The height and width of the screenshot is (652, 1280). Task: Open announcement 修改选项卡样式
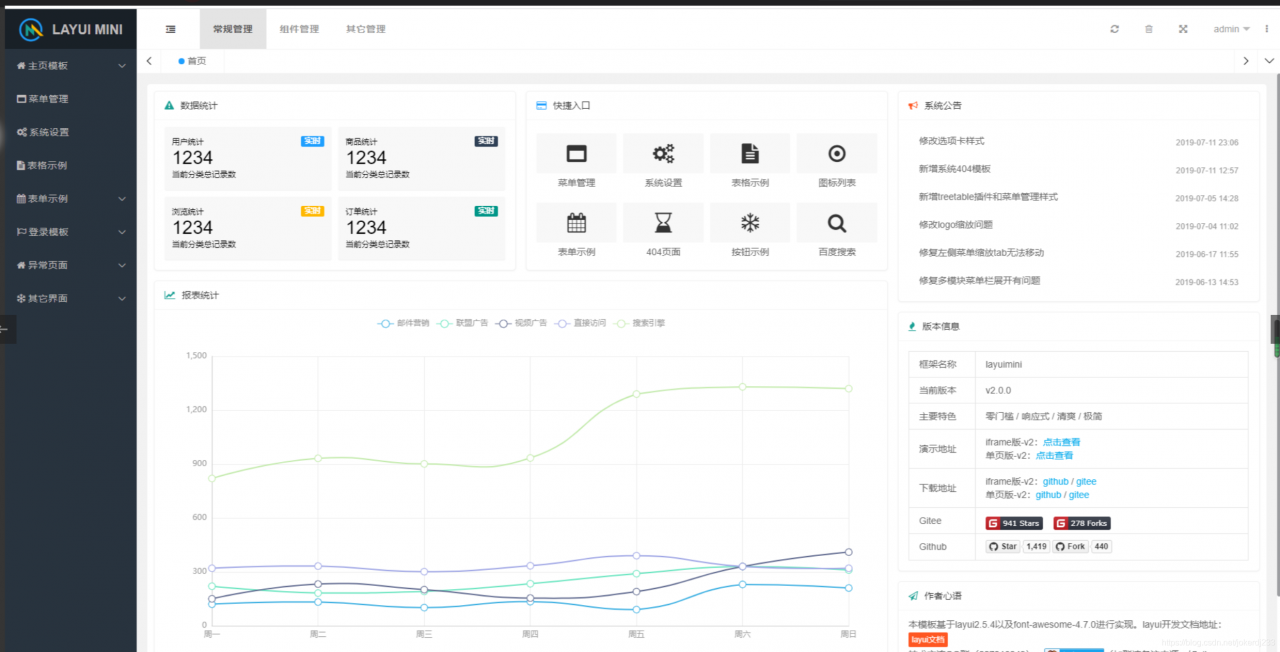pyautogui.click(x=951, y=141)
